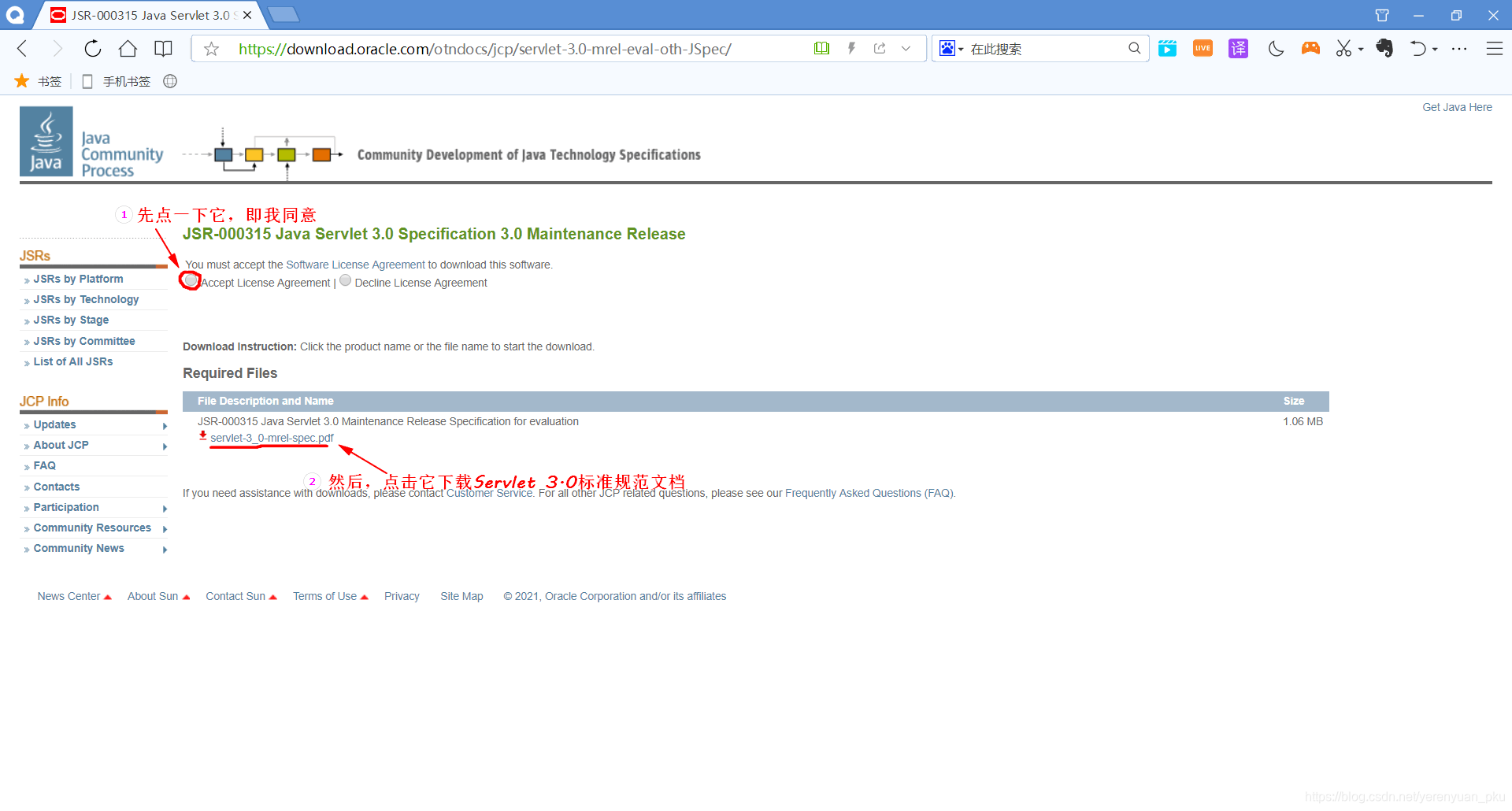Click the globe icon in the bookmarks bar

pyautogui.click(x=170, y=81)
